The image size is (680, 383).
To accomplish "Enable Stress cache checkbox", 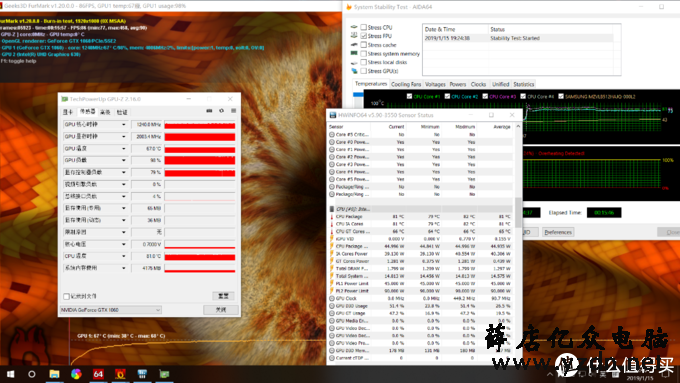I will [x=363, y=45].
